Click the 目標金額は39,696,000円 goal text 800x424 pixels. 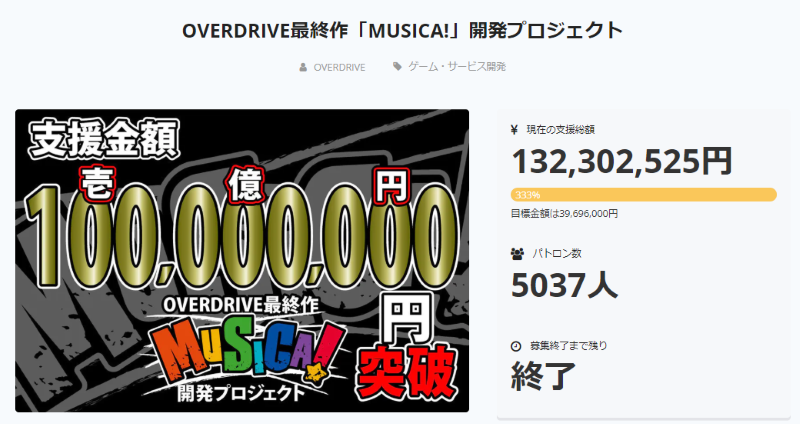tap(564, 213)
